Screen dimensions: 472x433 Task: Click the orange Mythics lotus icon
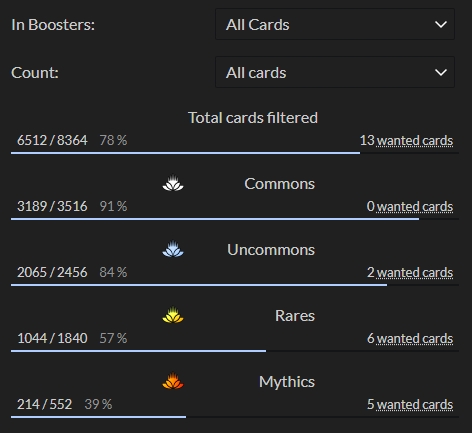point(173,381)
